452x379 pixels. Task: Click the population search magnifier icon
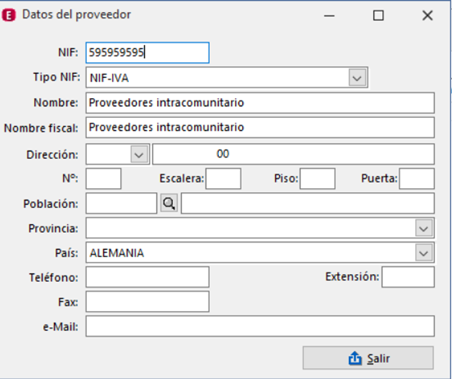point(169,203)
